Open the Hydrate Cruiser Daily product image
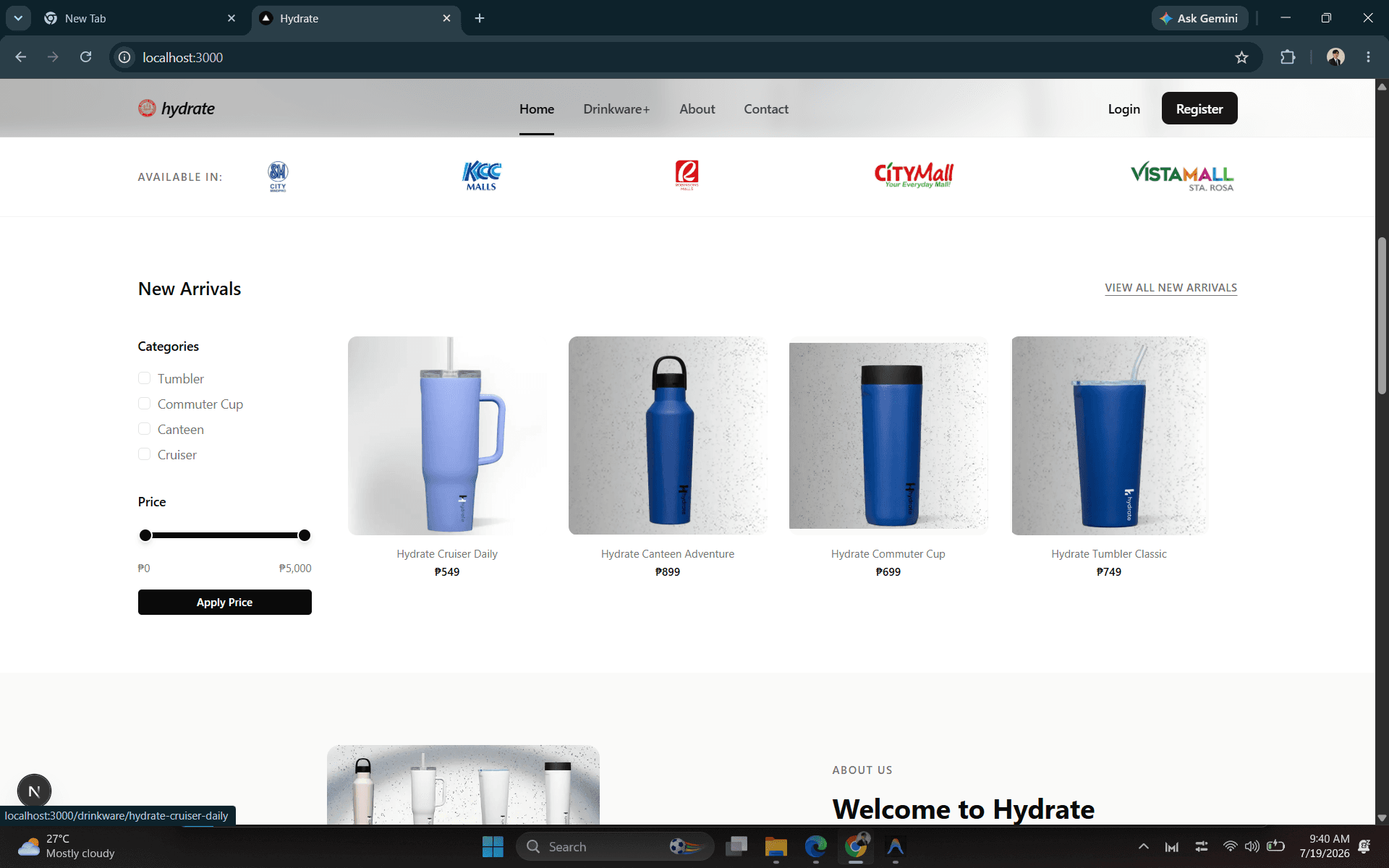 [447, 435]
